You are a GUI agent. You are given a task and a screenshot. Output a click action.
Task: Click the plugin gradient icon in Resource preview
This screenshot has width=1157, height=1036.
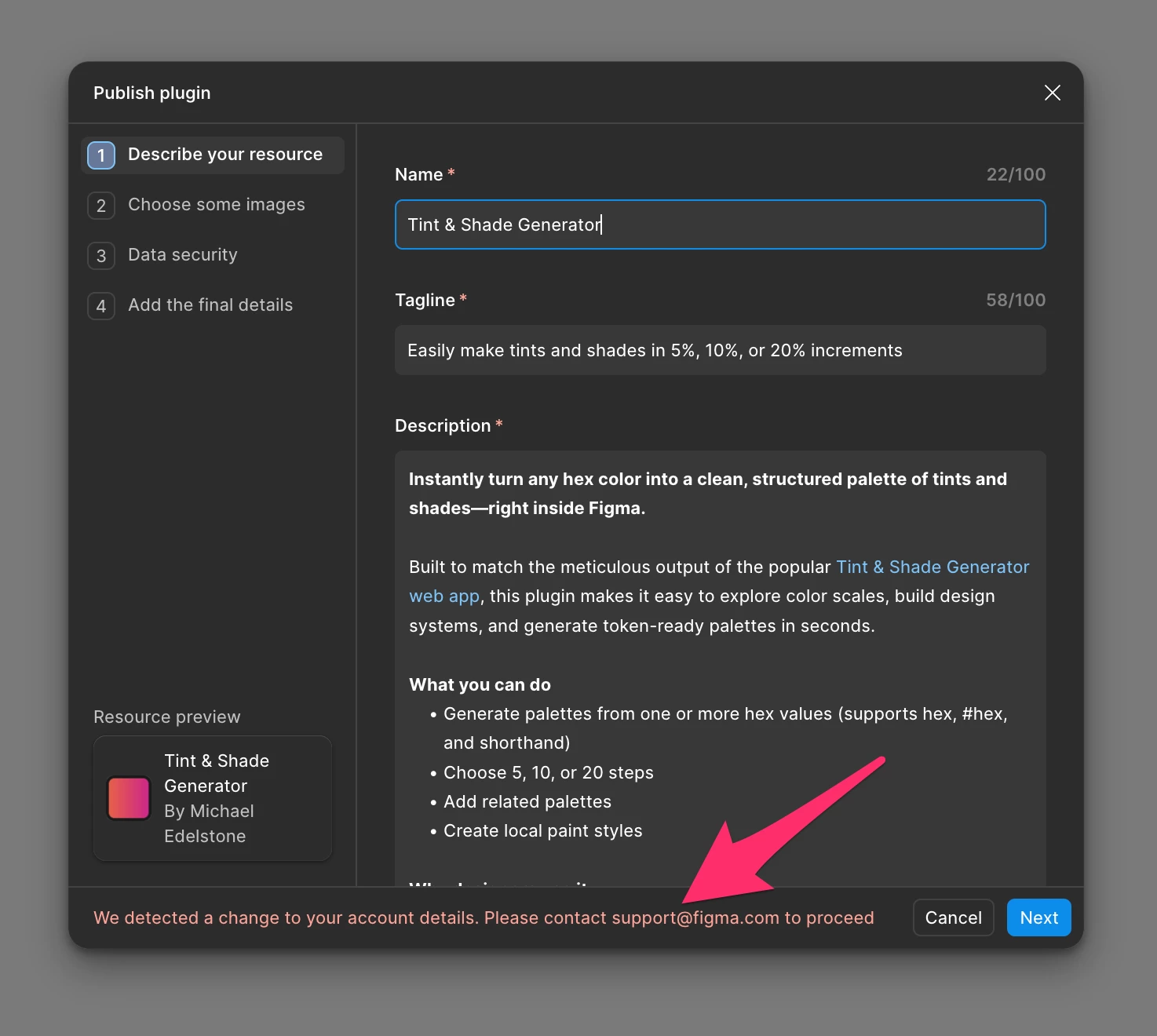coord(129,798)
